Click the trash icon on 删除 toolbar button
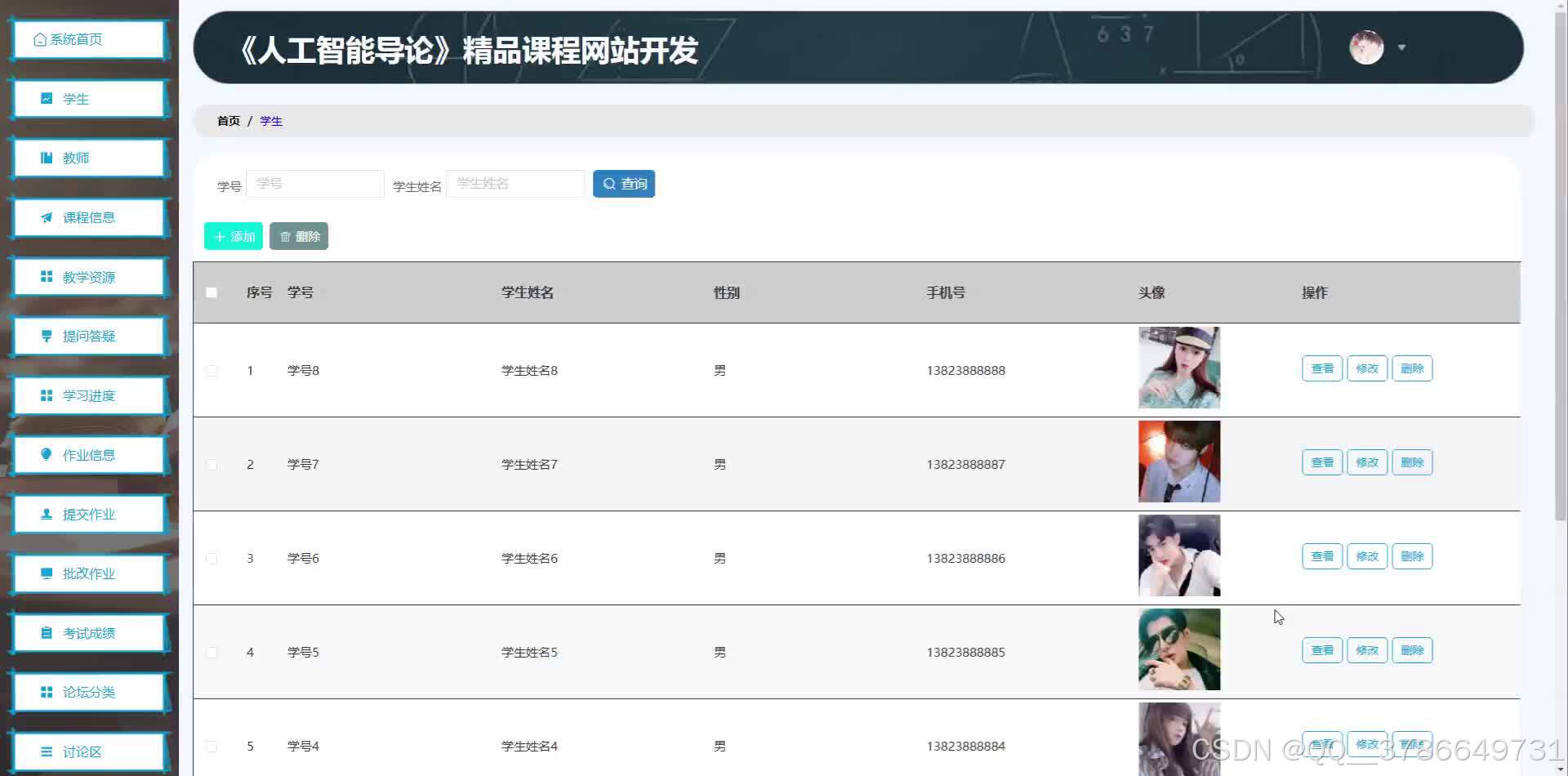 pyautogui.click(x=285, y=237)
